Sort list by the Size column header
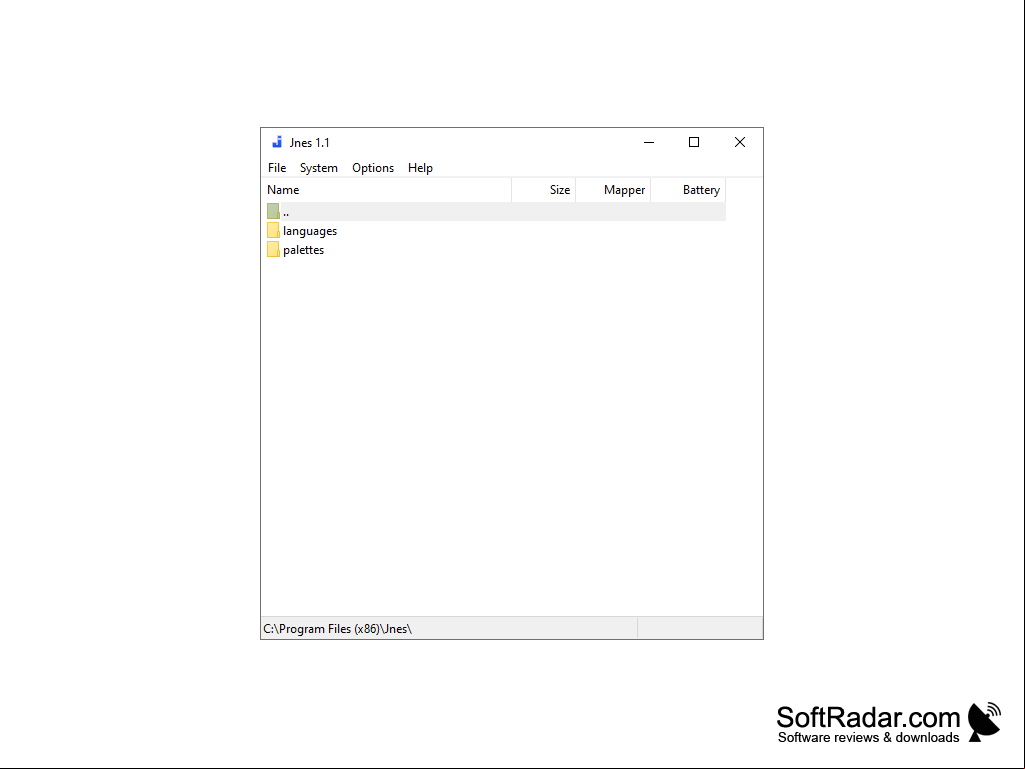The image size is (1025, 769). tap(544, 190)
